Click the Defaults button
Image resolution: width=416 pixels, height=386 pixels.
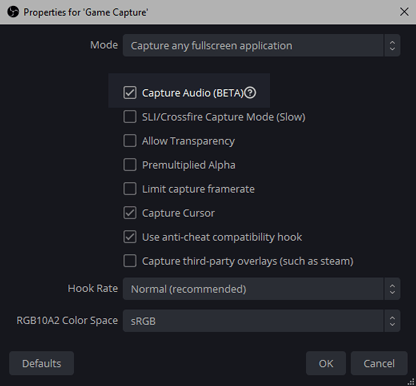pyautogui.click(x=42, y=363)
